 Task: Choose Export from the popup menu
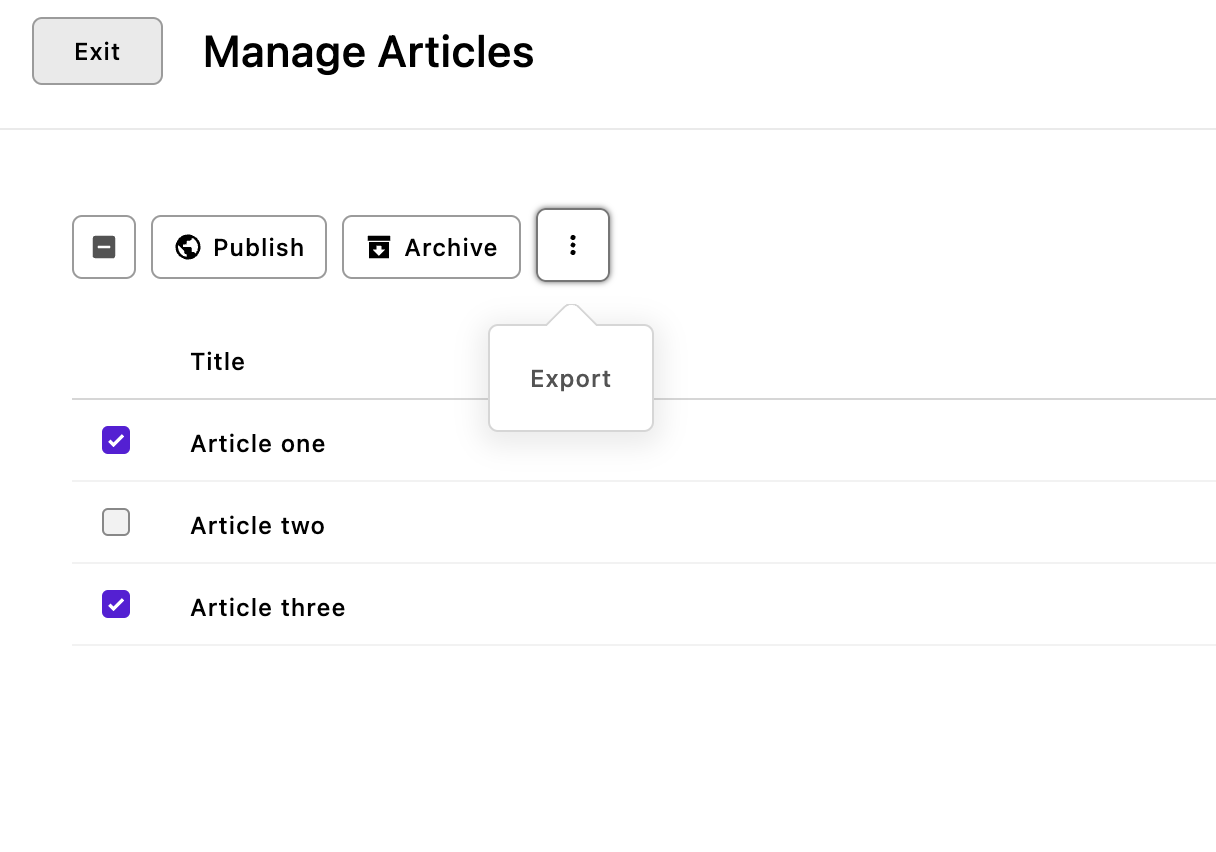click(x=570, y=379)
